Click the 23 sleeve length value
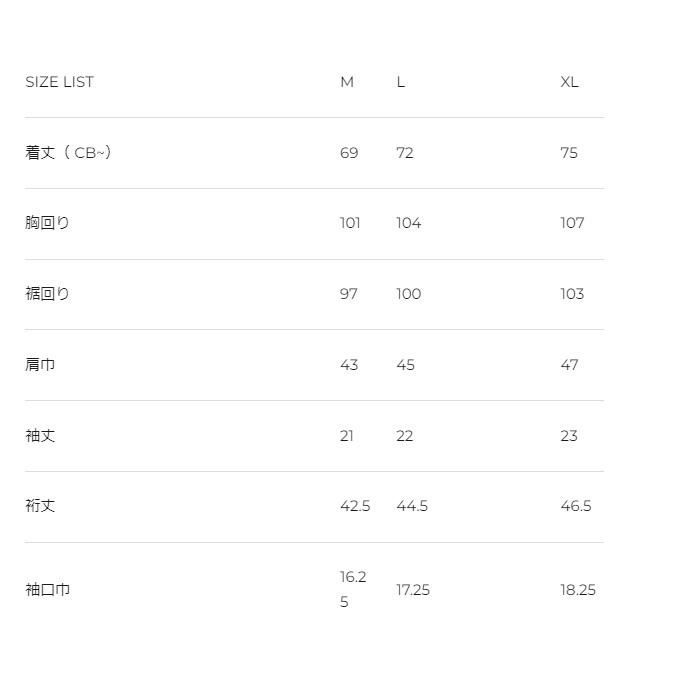 [x=569, y=436]
